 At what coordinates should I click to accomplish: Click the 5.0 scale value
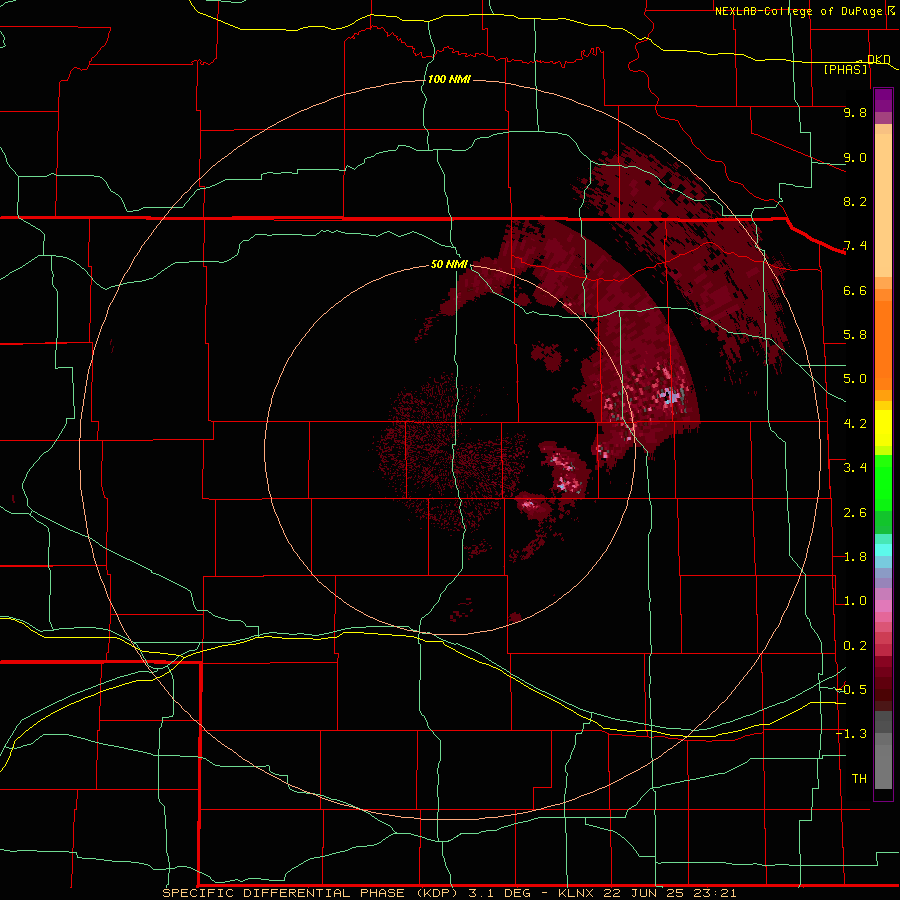[855, 379]
